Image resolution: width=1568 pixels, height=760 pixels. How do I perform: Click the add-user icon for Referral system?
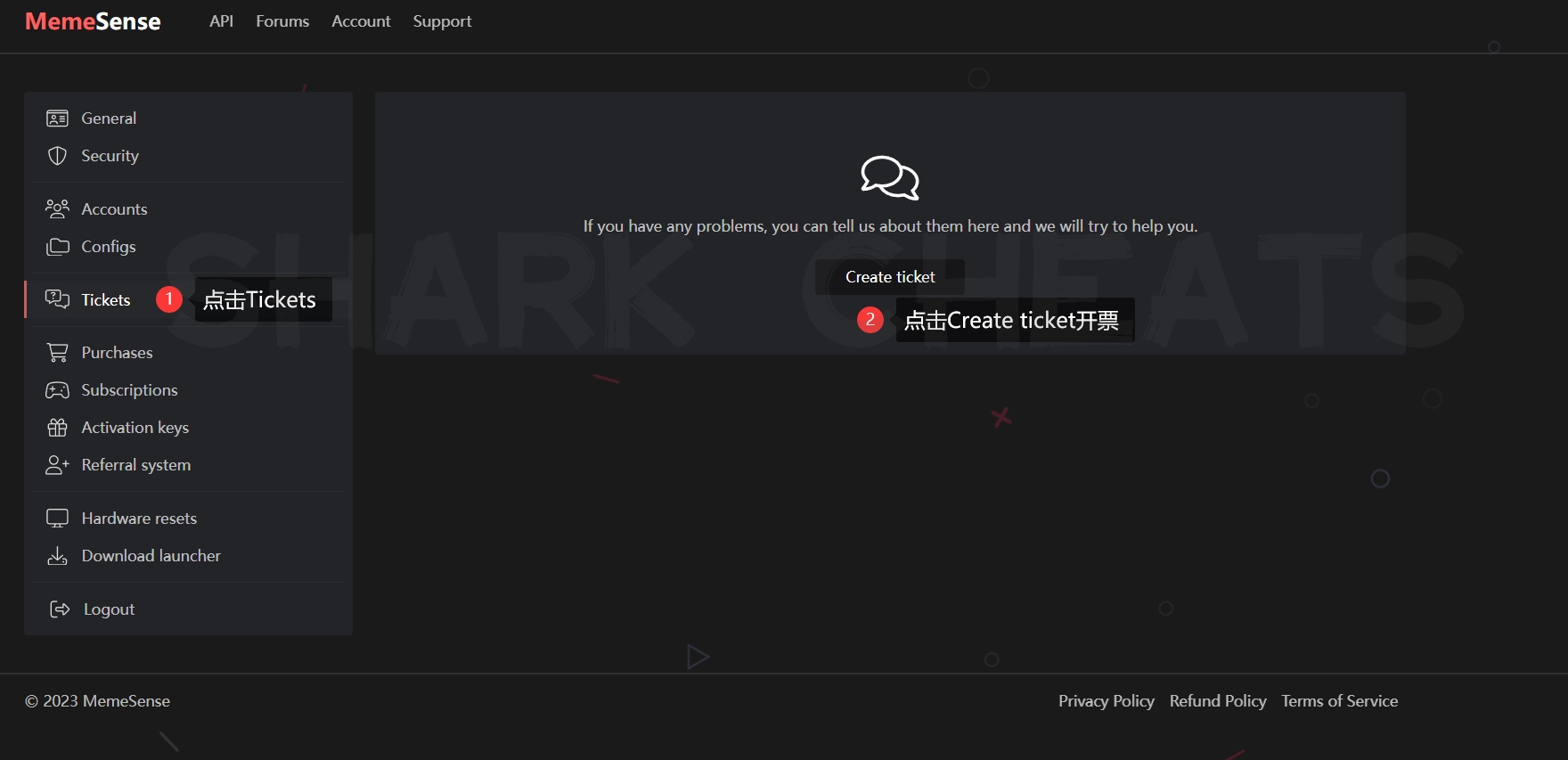[57, 465]
